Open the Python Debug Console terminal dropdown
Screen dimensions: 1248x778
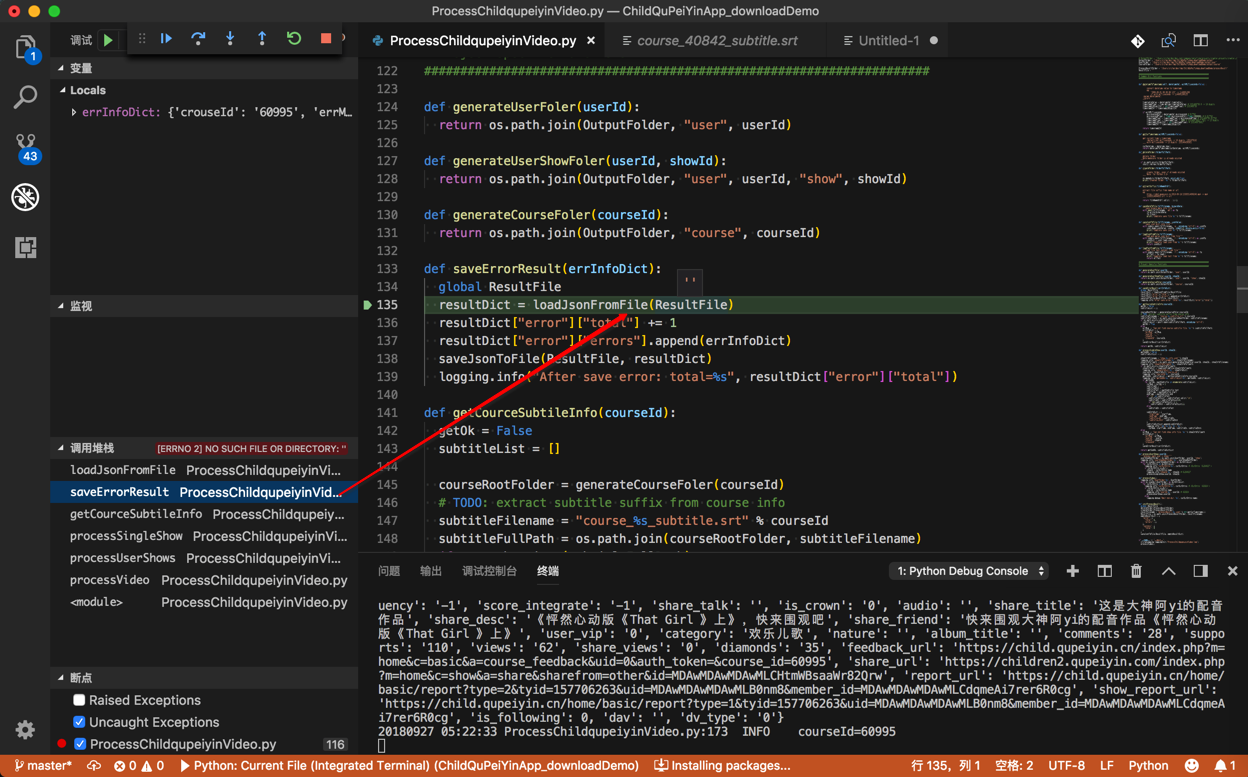click(x=970, y=571)
